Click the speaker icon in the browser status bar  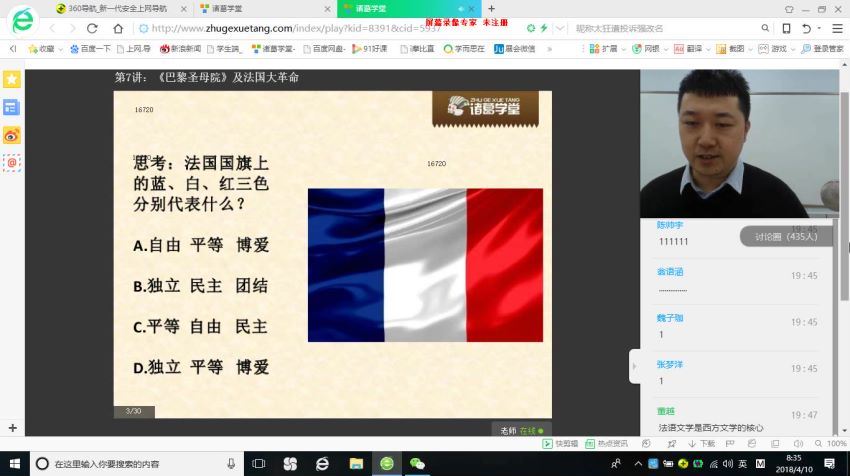(x=798, y=443)
